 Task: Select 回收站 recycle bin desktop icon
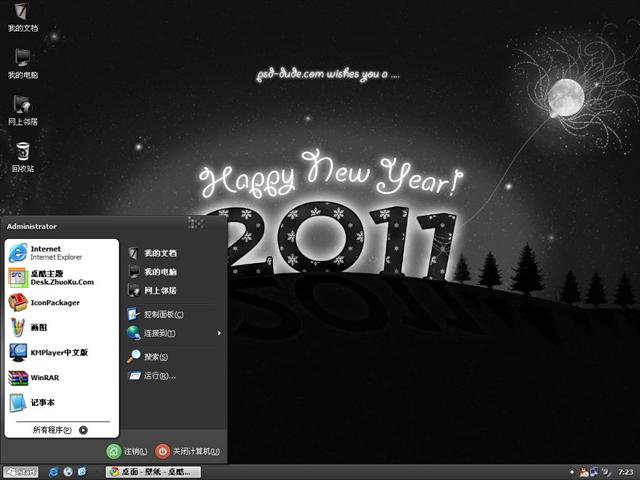22,158
